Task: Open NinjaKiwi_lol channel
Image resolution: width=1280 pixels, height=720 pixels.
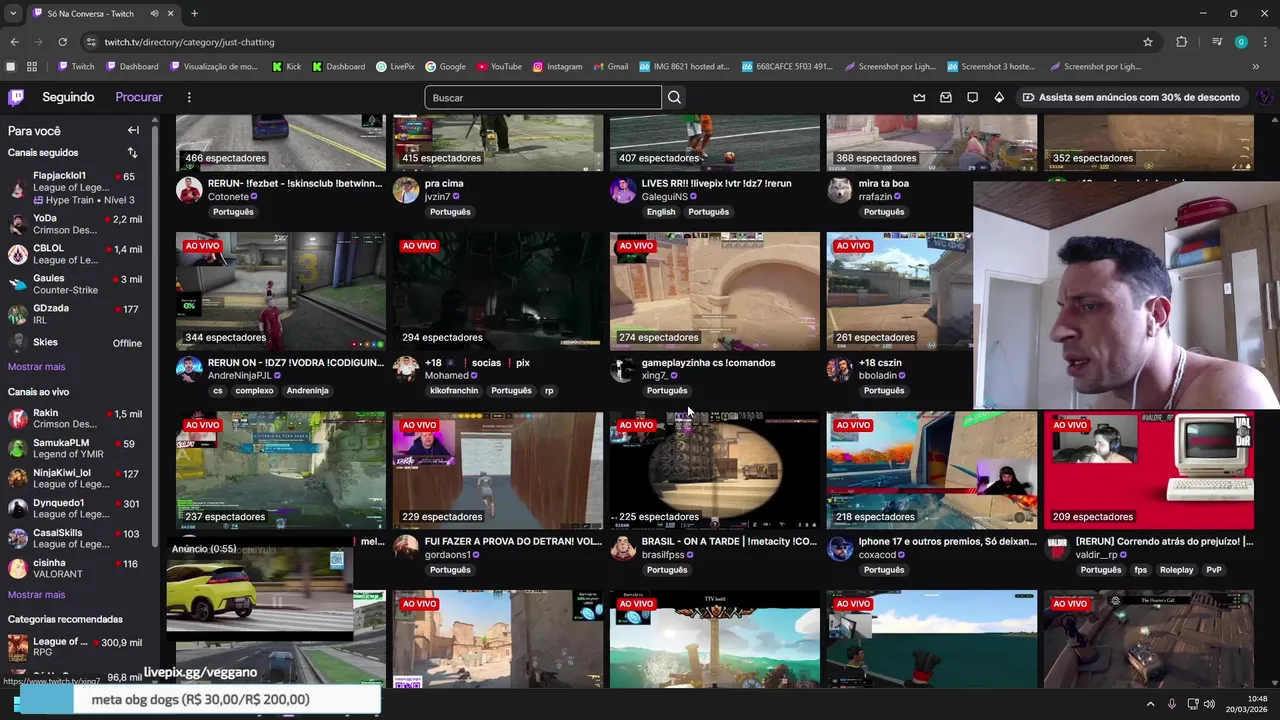Action: click(x=76, y=478)
